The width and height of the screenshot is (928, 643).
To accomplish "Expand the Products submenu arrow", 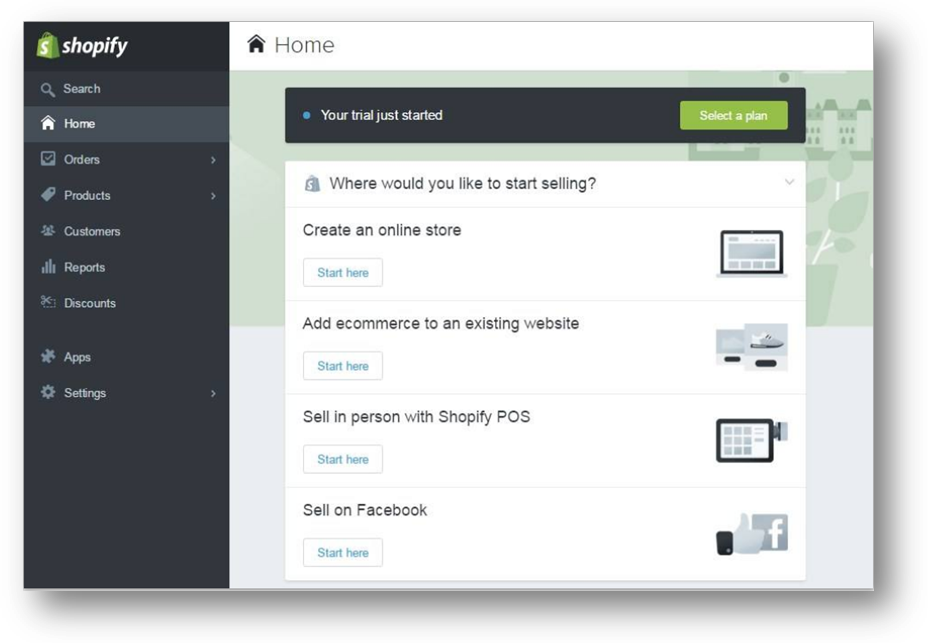I will pyautogui.click(x=213, y=196).
